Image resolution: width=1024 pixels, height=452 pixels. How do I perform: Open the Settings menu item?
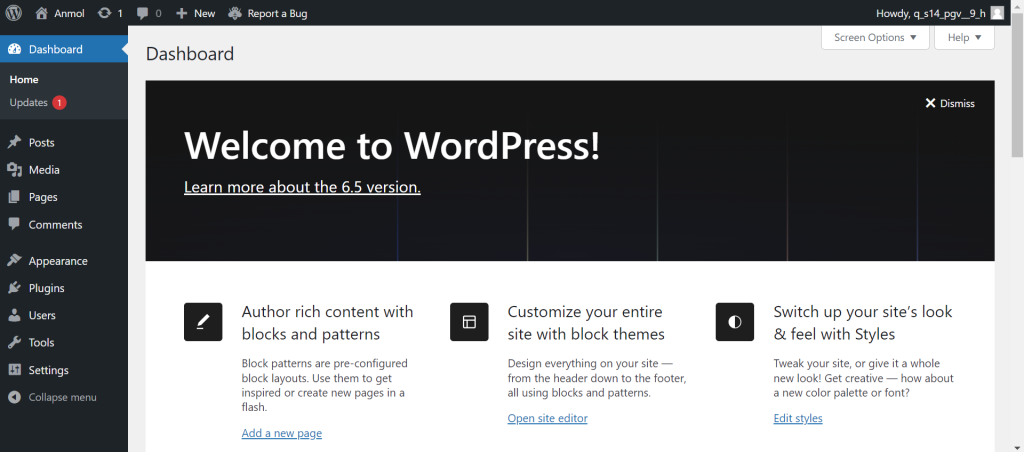click(64, 370)
